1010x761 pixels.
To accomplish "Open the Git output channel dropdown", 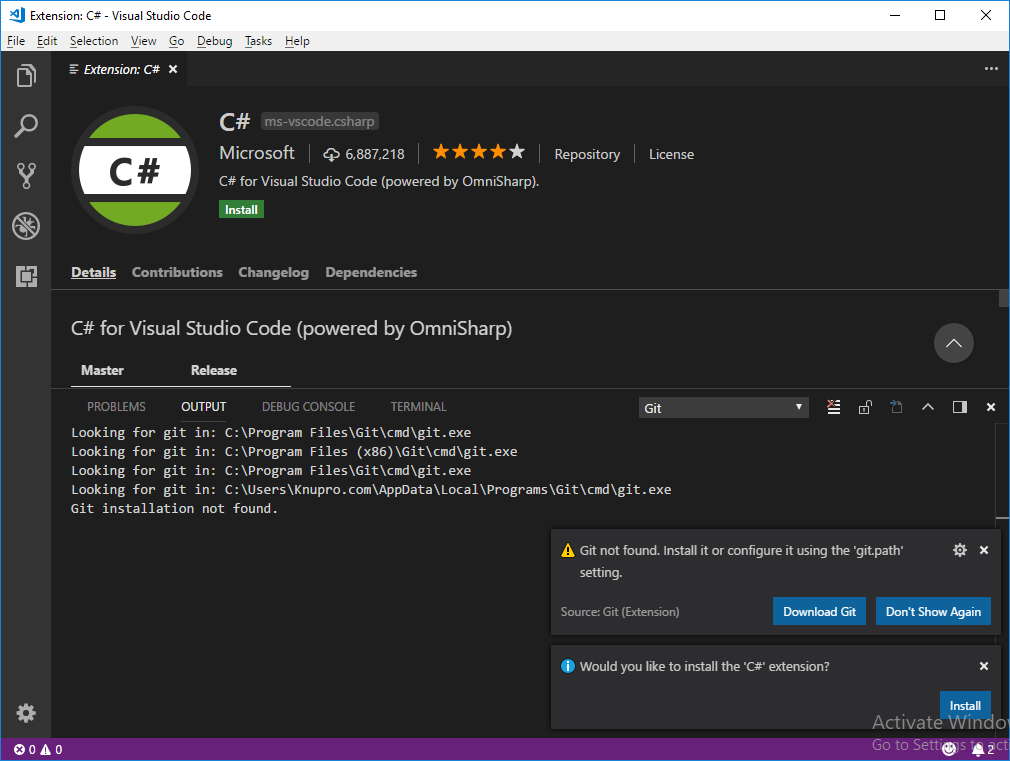I will tap(723, 408).
